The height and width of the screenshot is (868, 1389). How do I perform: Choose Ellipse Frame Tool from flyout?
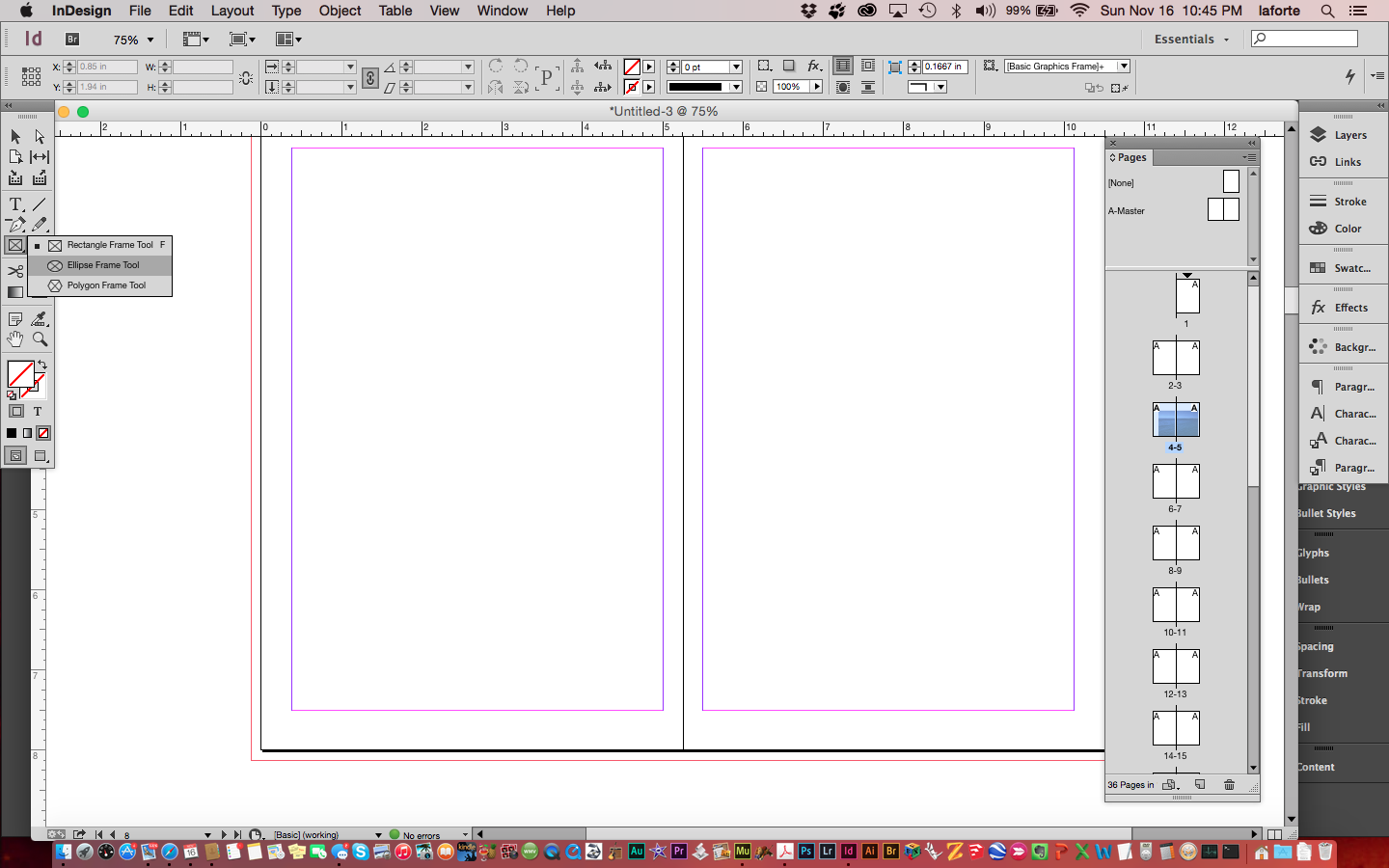click(x=100, y=265)
